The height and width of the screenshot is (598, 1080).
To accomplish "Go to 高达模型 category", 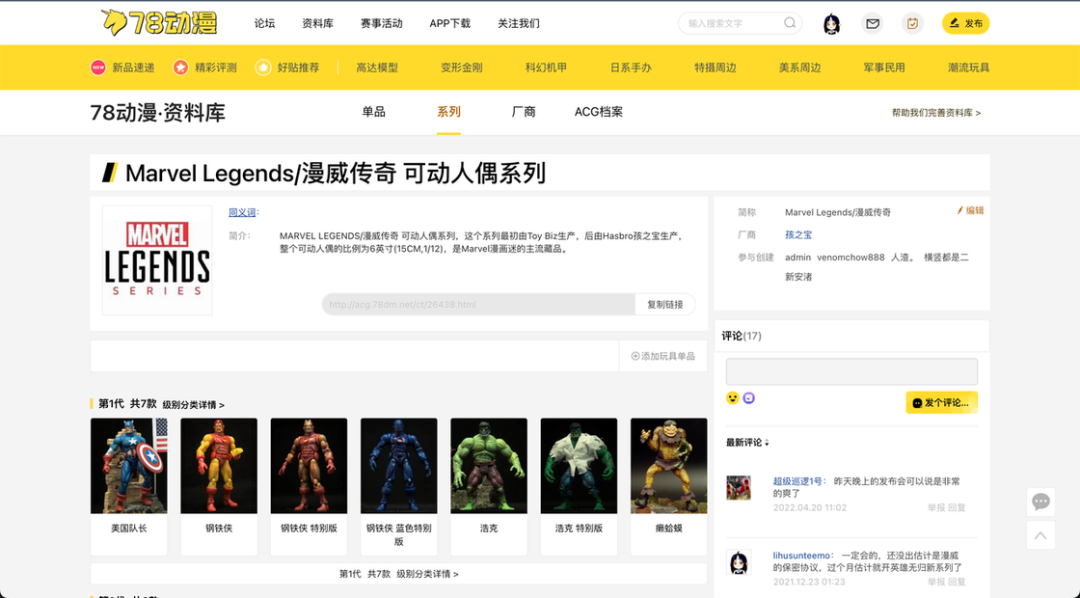I will click(377, 68).
